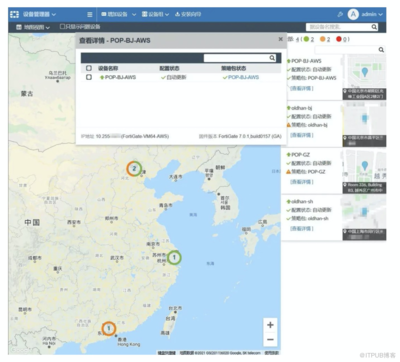
Task: Click FortiGate 7.0.1 firmware version text in dialog
Action: pos(250,136)
